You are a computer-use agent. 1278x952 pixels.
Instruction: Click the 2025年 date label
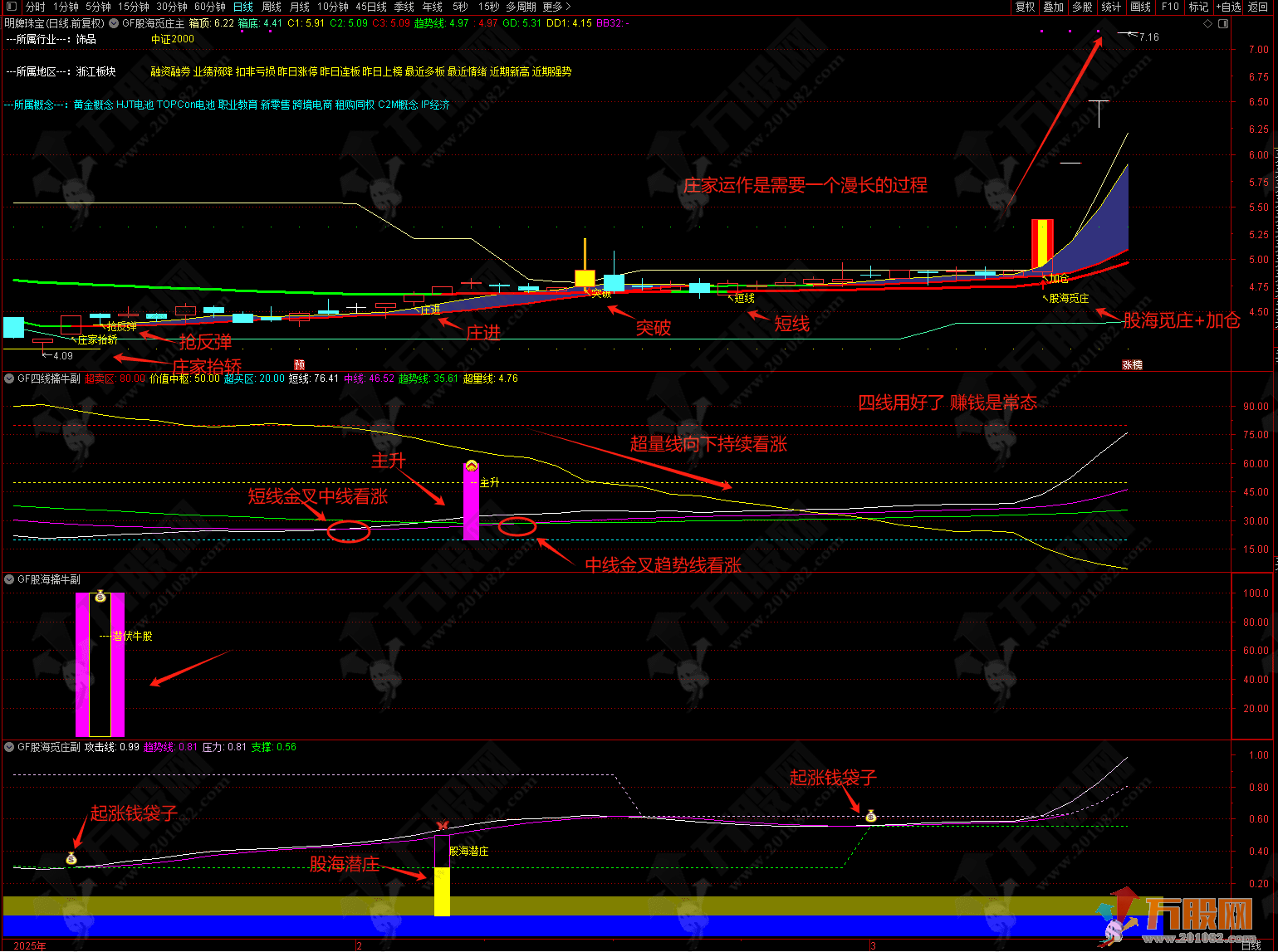pyautogui.click(x=31, y=945)
